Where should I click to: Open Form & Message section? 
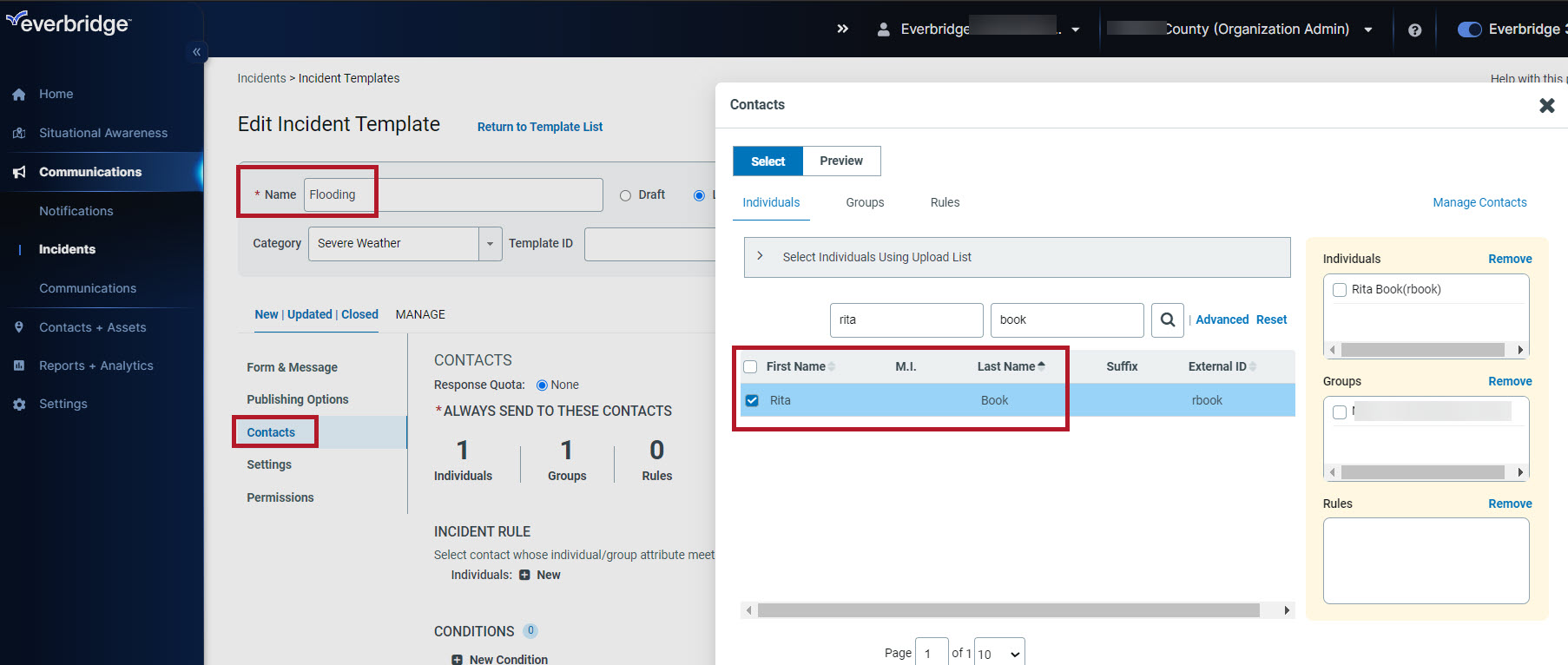(292, 367)
